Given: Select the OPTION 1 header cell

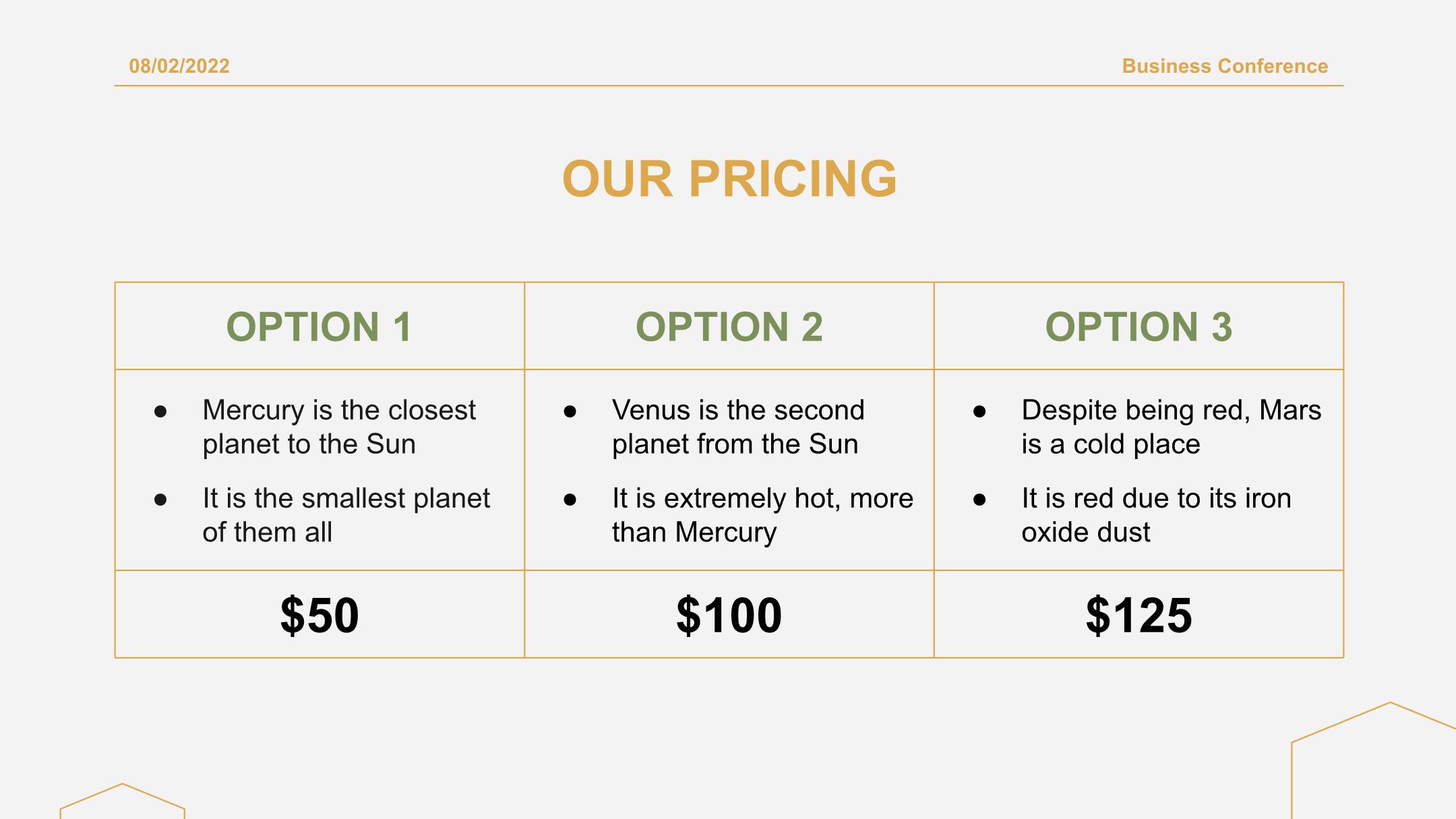Looking at the screenshot, I should [x=320, y=326].
